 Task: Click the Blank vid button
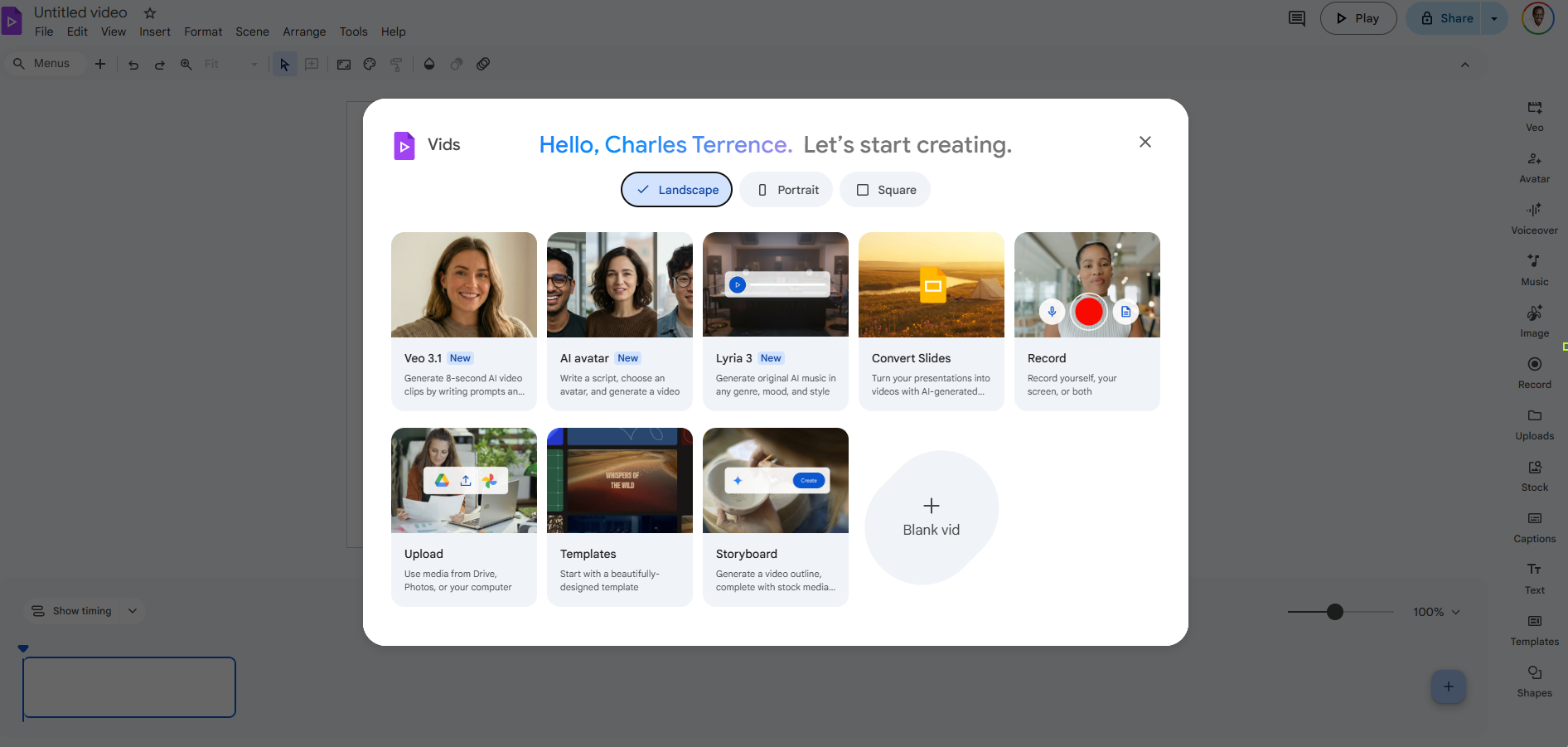click(x=931, y=517)
